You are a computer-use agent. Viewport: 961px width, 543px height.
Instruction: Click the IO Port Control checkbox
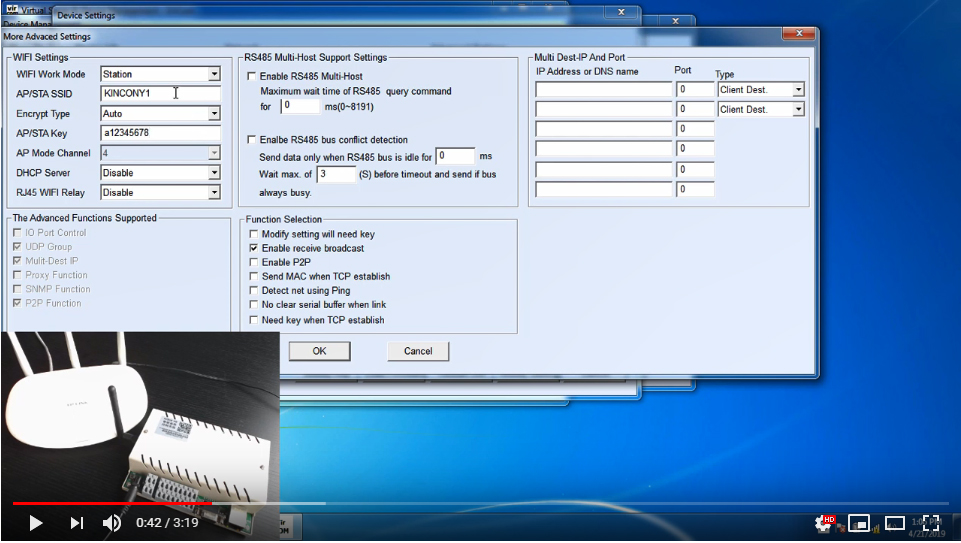point(17,233)
